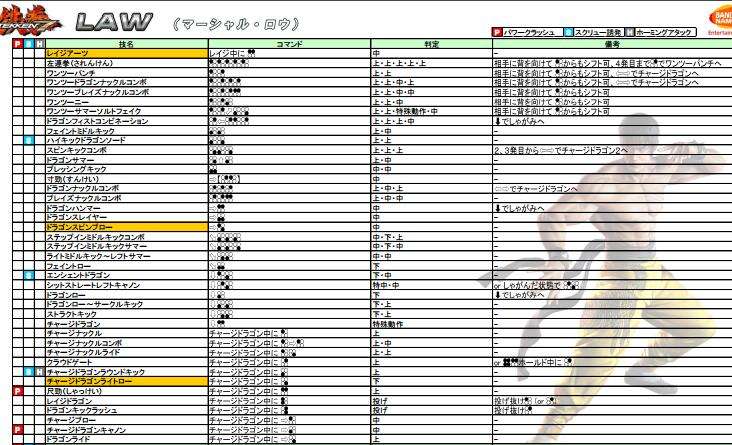Click the シットストレートレフトキャノン cell
This screenshot has width=732, height=445.
[x=127, y=285]
